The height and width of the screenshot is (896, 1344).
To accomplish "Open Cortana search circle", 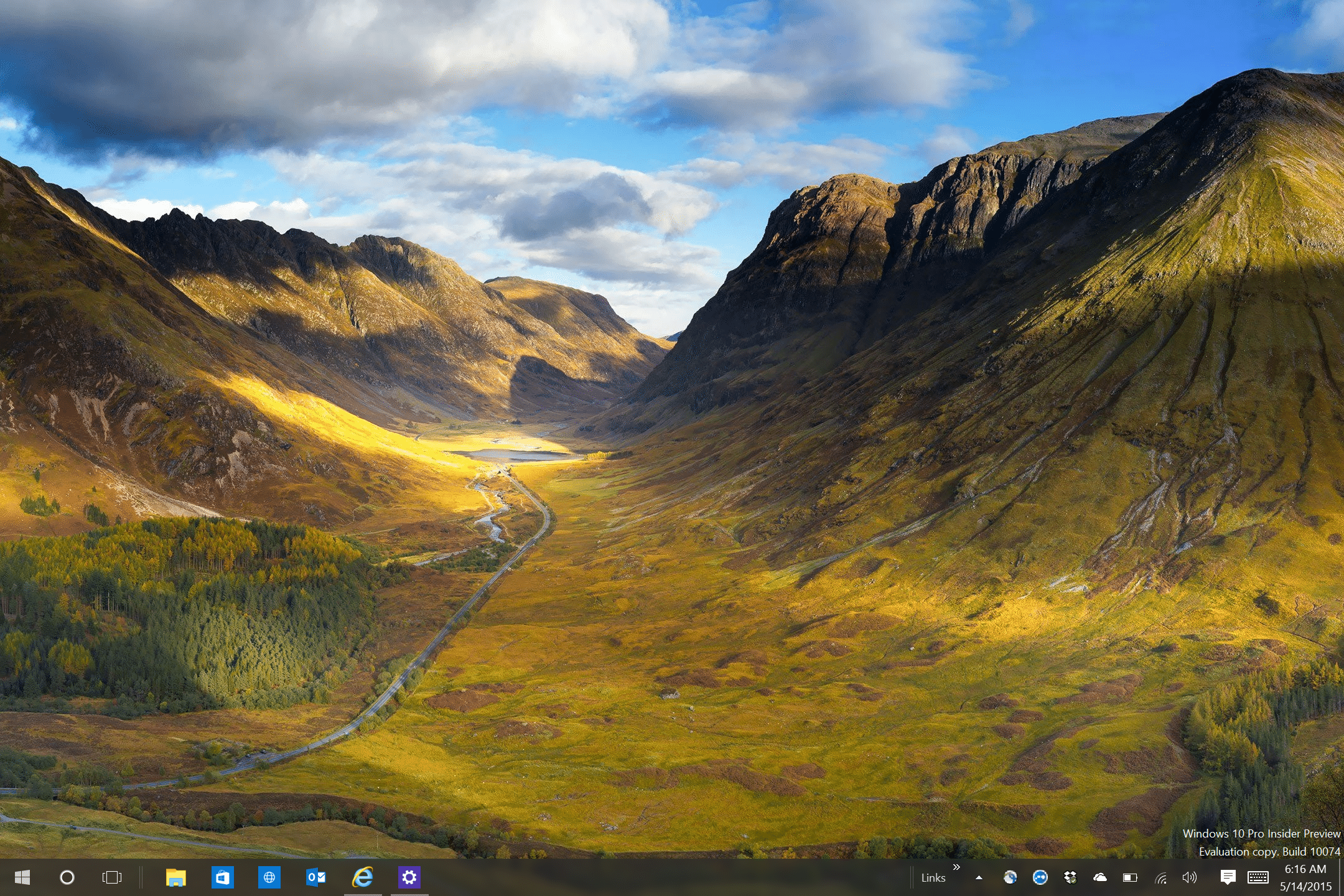I will pyautogui.click(x=67, y=877).
